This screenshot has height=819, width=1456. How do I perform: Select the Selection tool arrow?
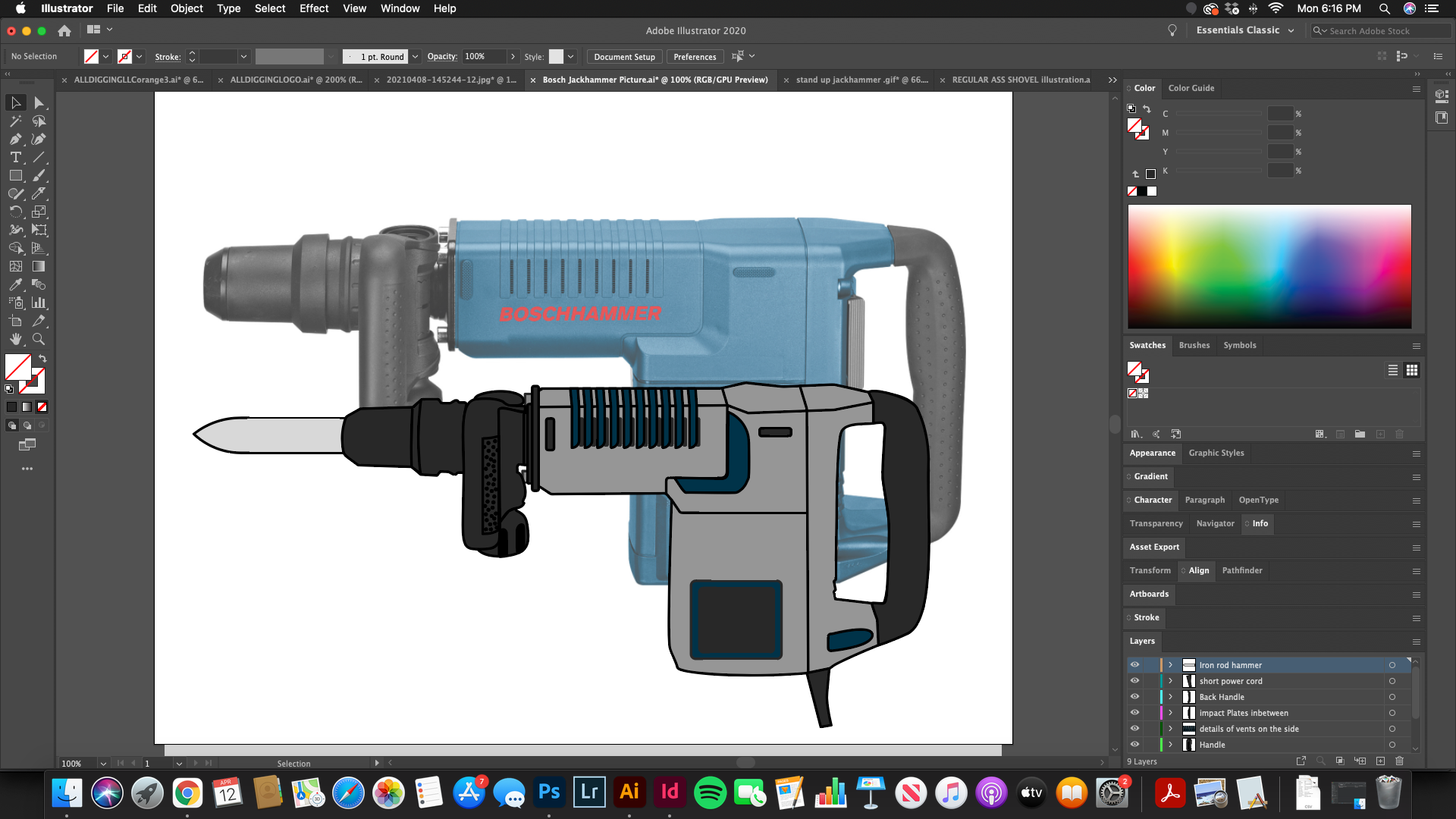pyautogui.click(x=16, y=102)
